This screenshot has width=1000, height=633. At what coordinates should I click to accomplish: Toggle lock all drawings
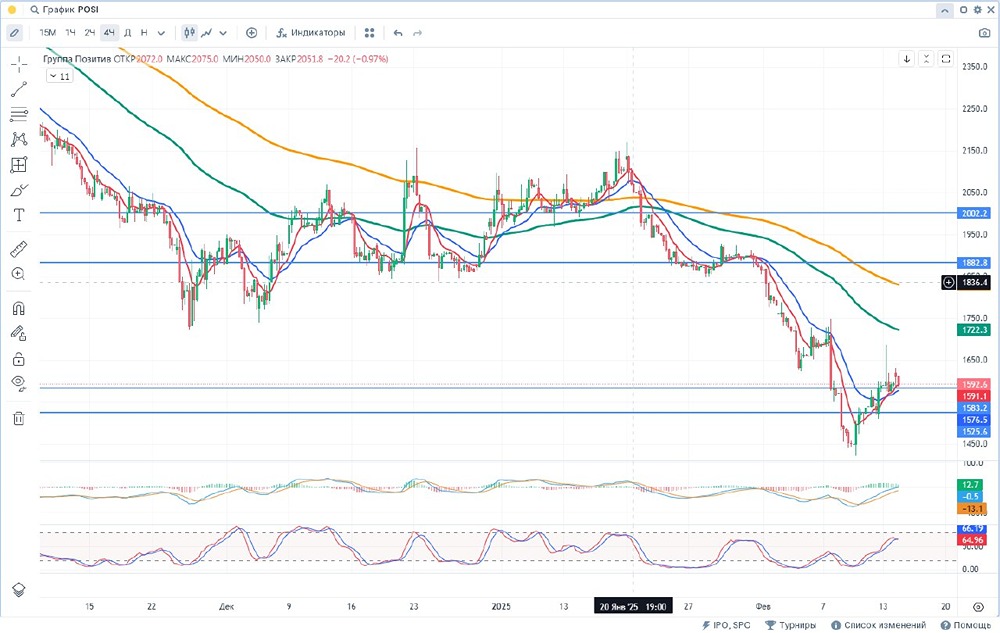(18, 360)
